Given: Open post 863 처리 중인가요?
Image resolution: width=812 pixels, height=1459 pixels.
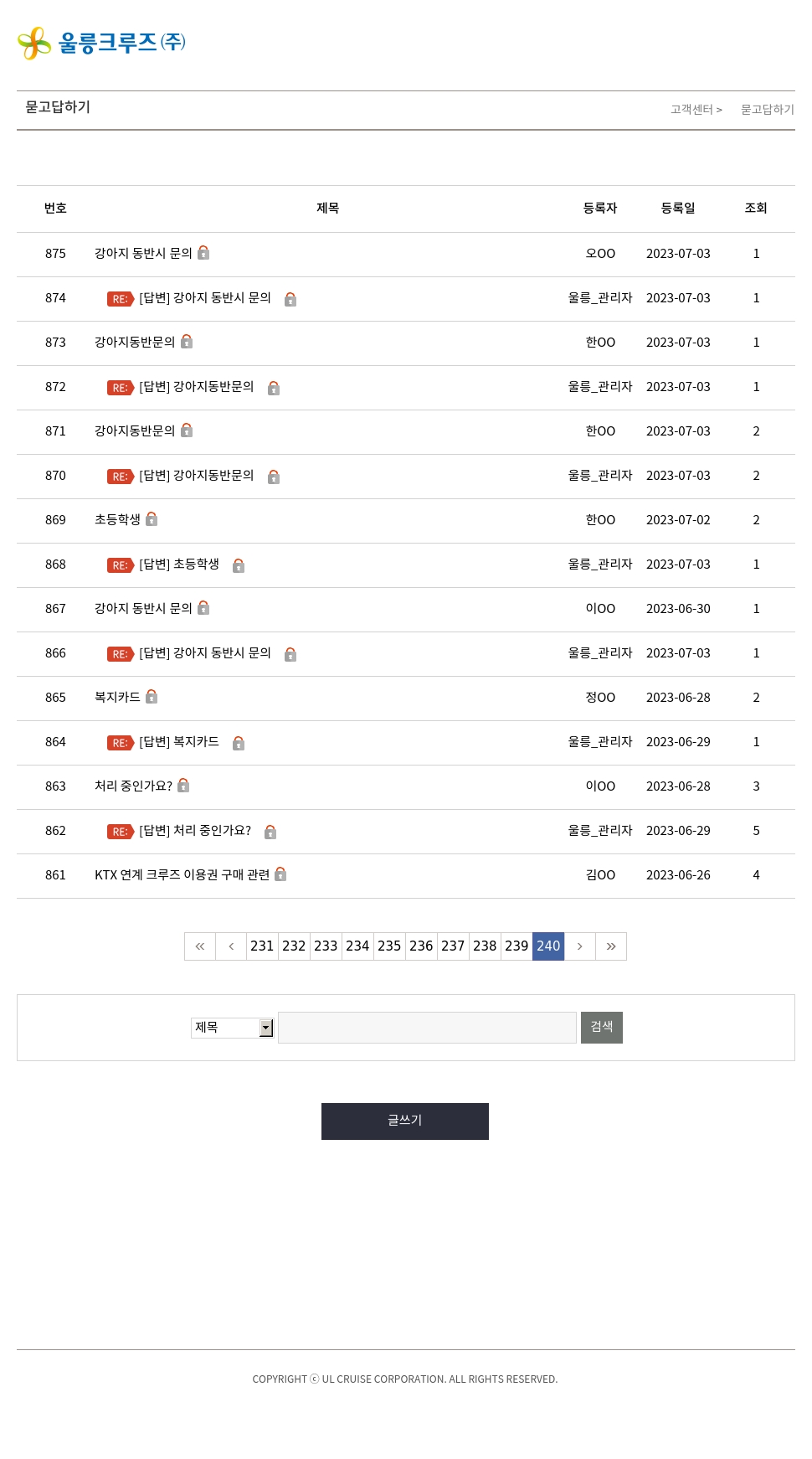Looking at the screenshot, I should click(133, 786).
